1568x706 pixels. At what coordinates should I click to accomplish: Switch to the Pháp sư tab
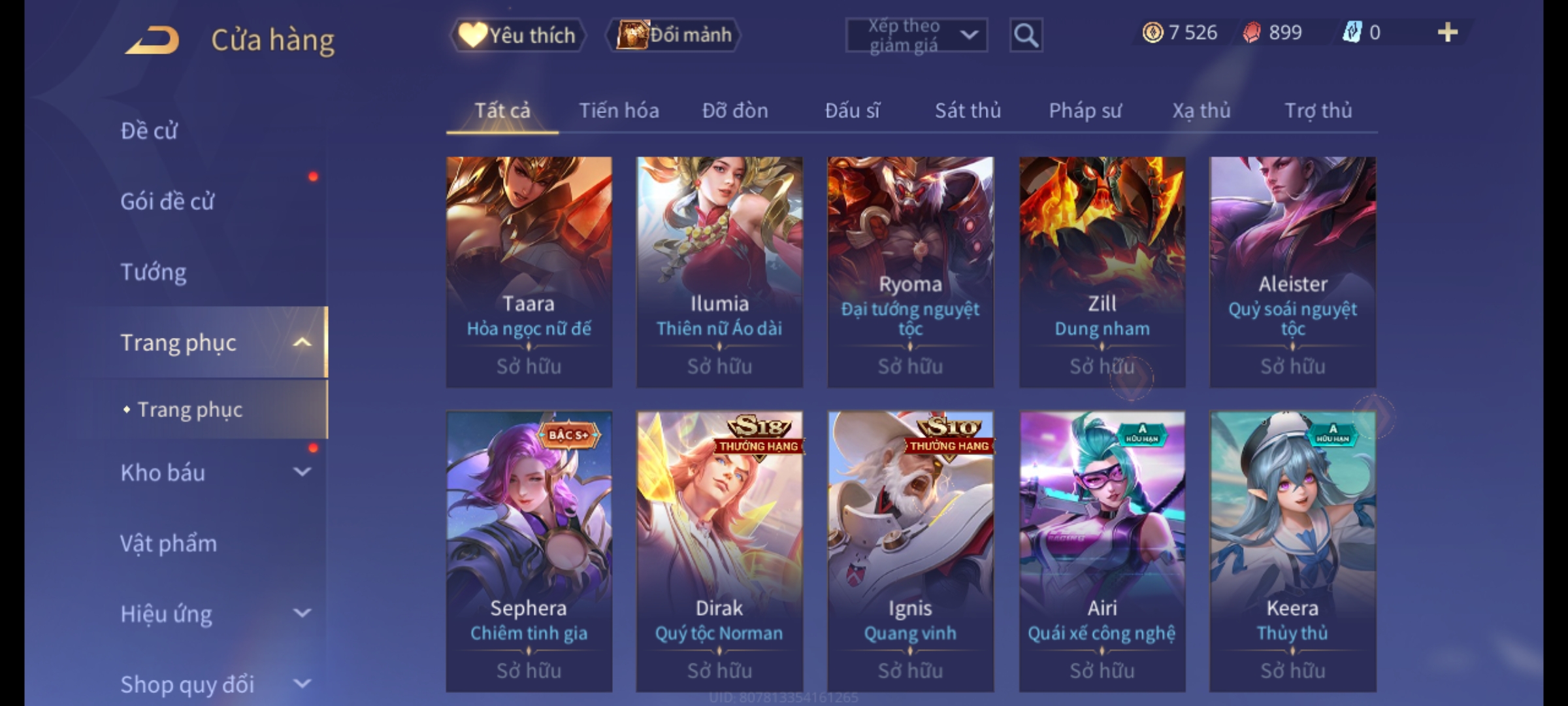coord(1085,110)
